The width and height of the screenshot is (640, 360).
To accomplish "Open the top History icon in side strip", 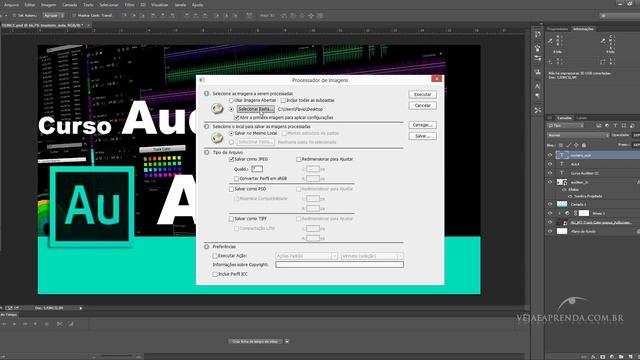I will coord(538,35).
